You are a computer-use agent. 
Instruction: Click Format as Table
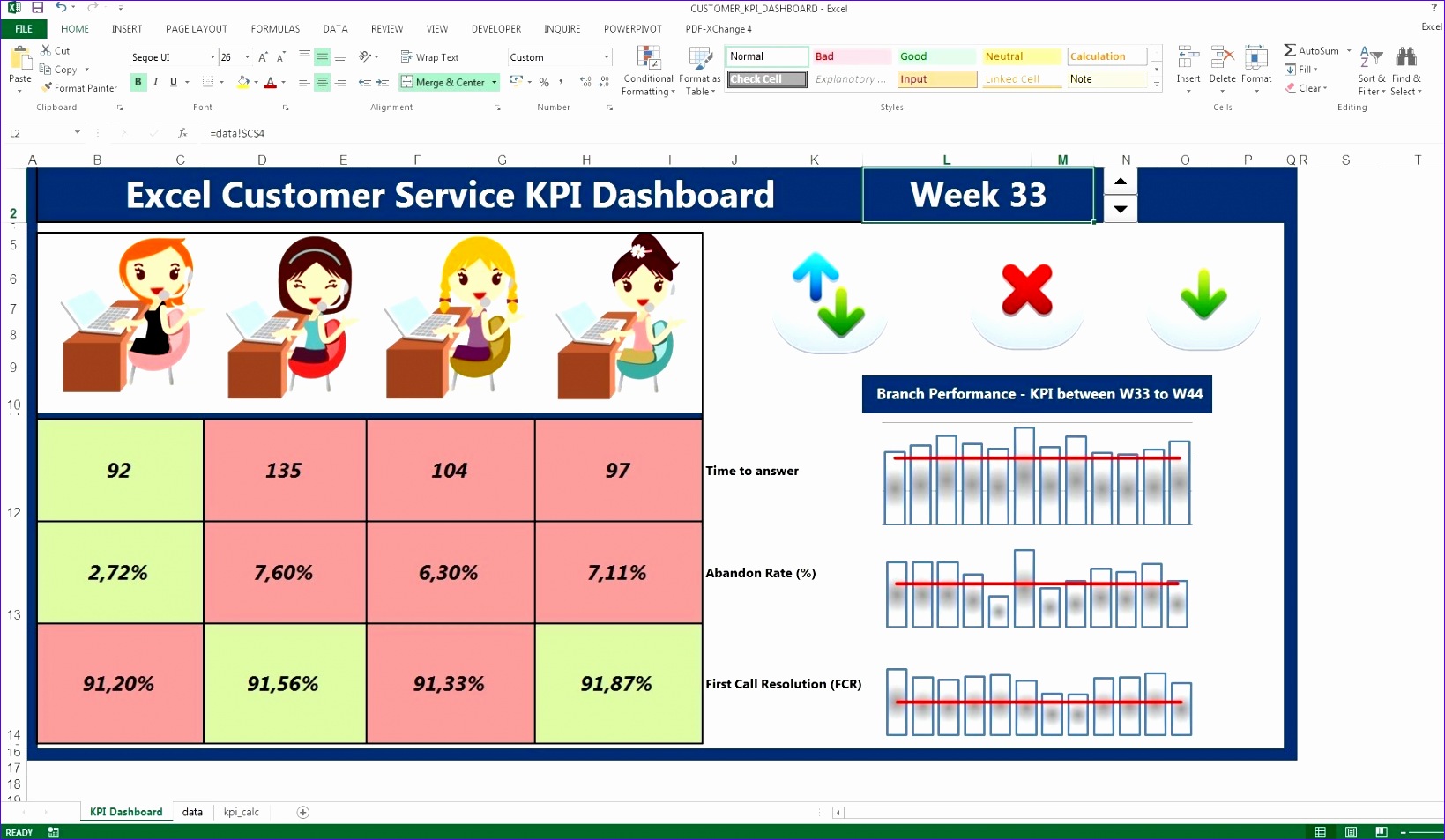coord(700,71)
